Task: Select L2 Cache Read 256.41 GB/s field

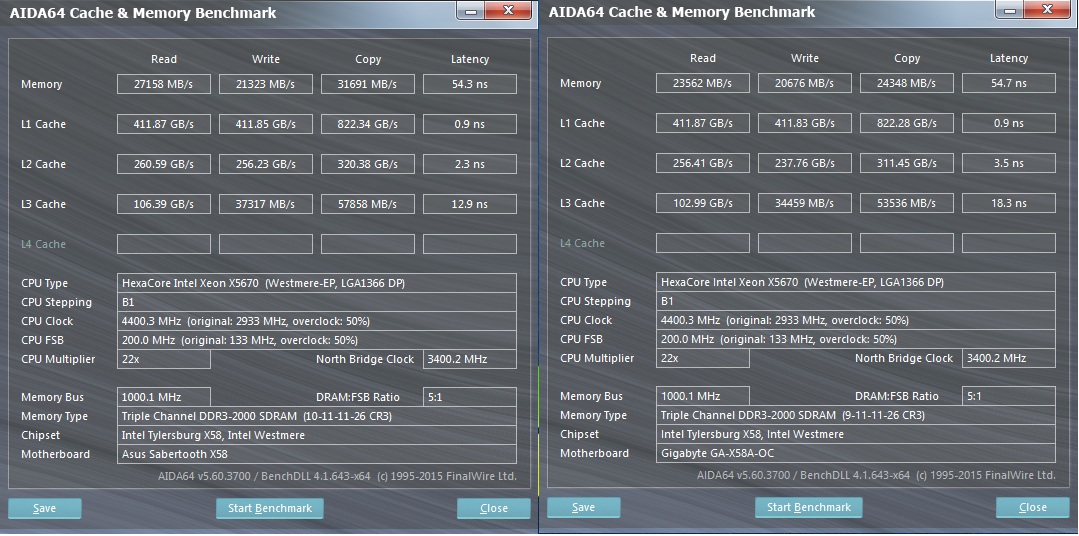Action: point(703,162)
